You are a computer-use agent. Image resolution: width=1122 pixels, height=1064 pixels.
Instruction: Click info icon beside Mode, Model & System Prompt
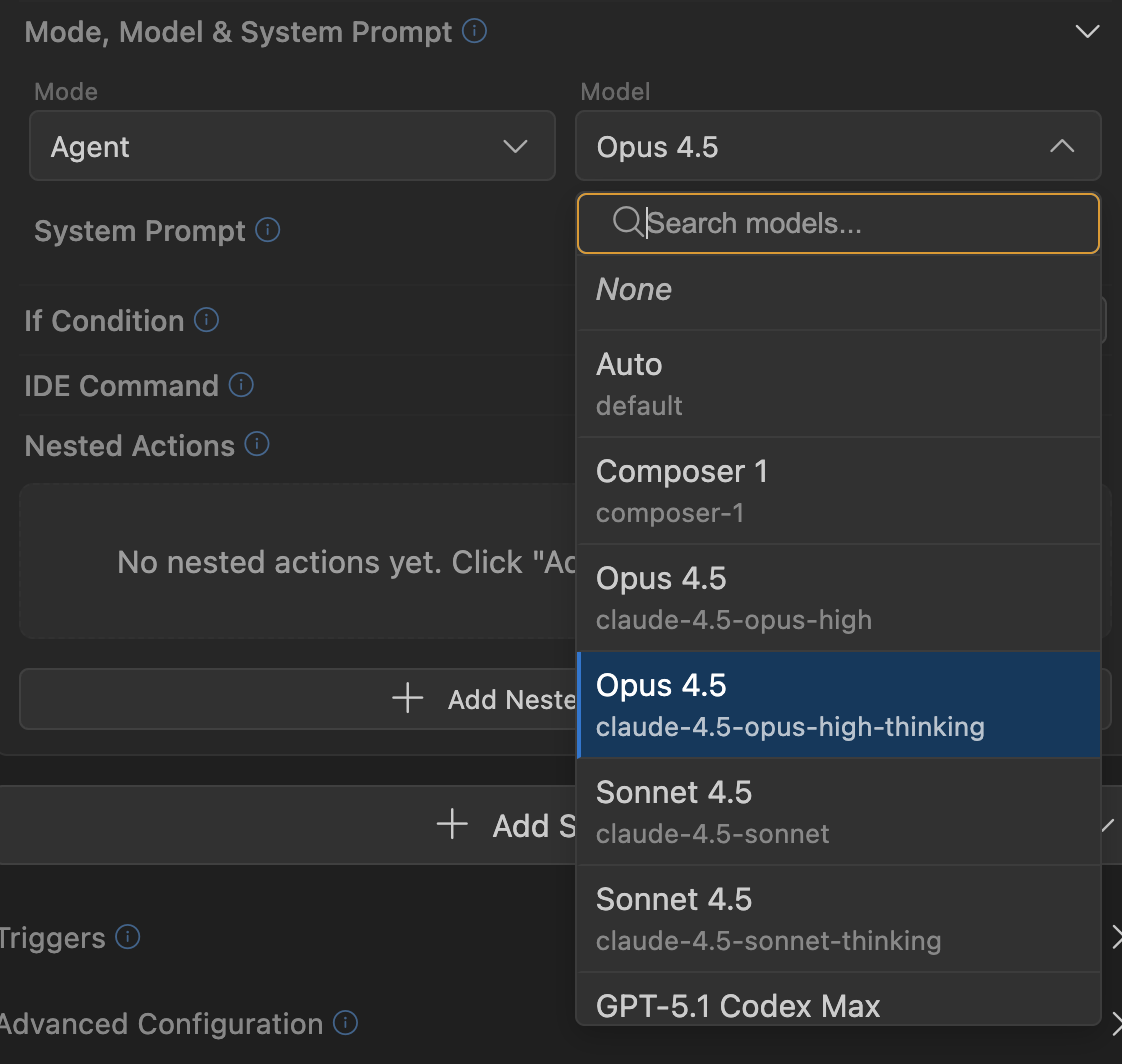(x=476, y=32)
